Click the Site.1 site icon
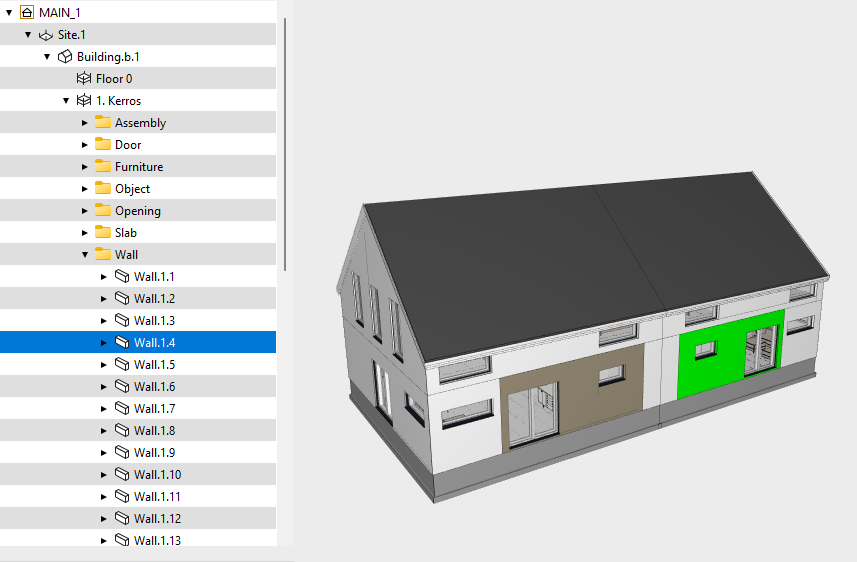This screenshot has height=562, width=857. tap(45, 35)
